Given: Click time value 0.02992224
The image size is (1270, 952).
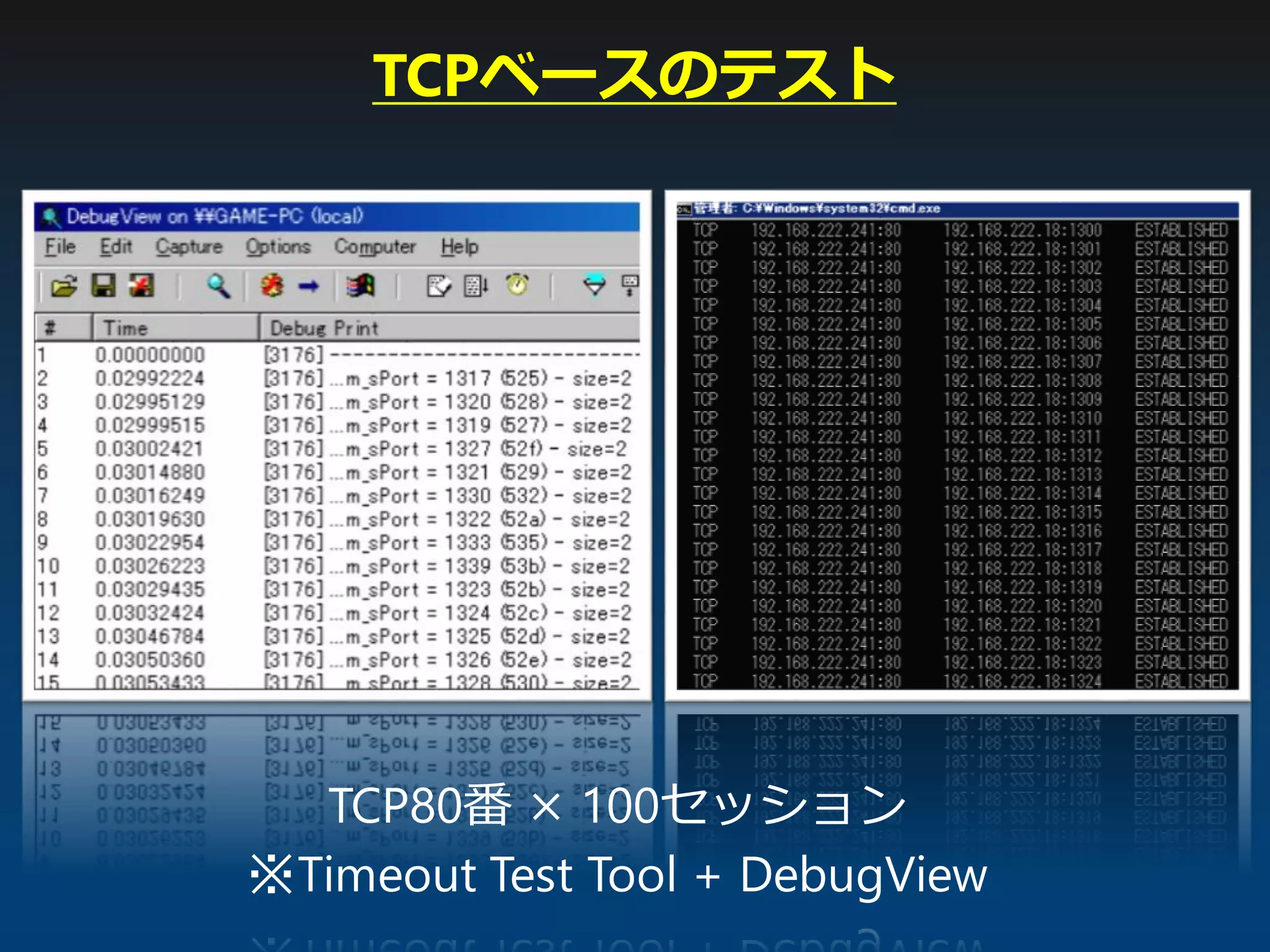Looking at the screenshot, I should (149, 379).
